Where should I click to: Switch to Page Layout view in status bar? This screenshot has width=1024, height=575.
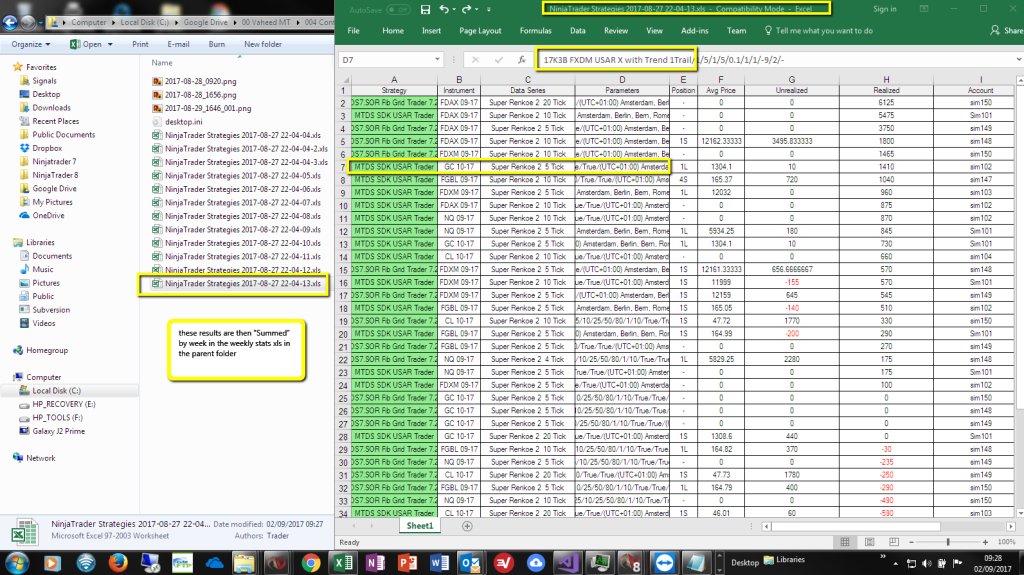[869, 542]
